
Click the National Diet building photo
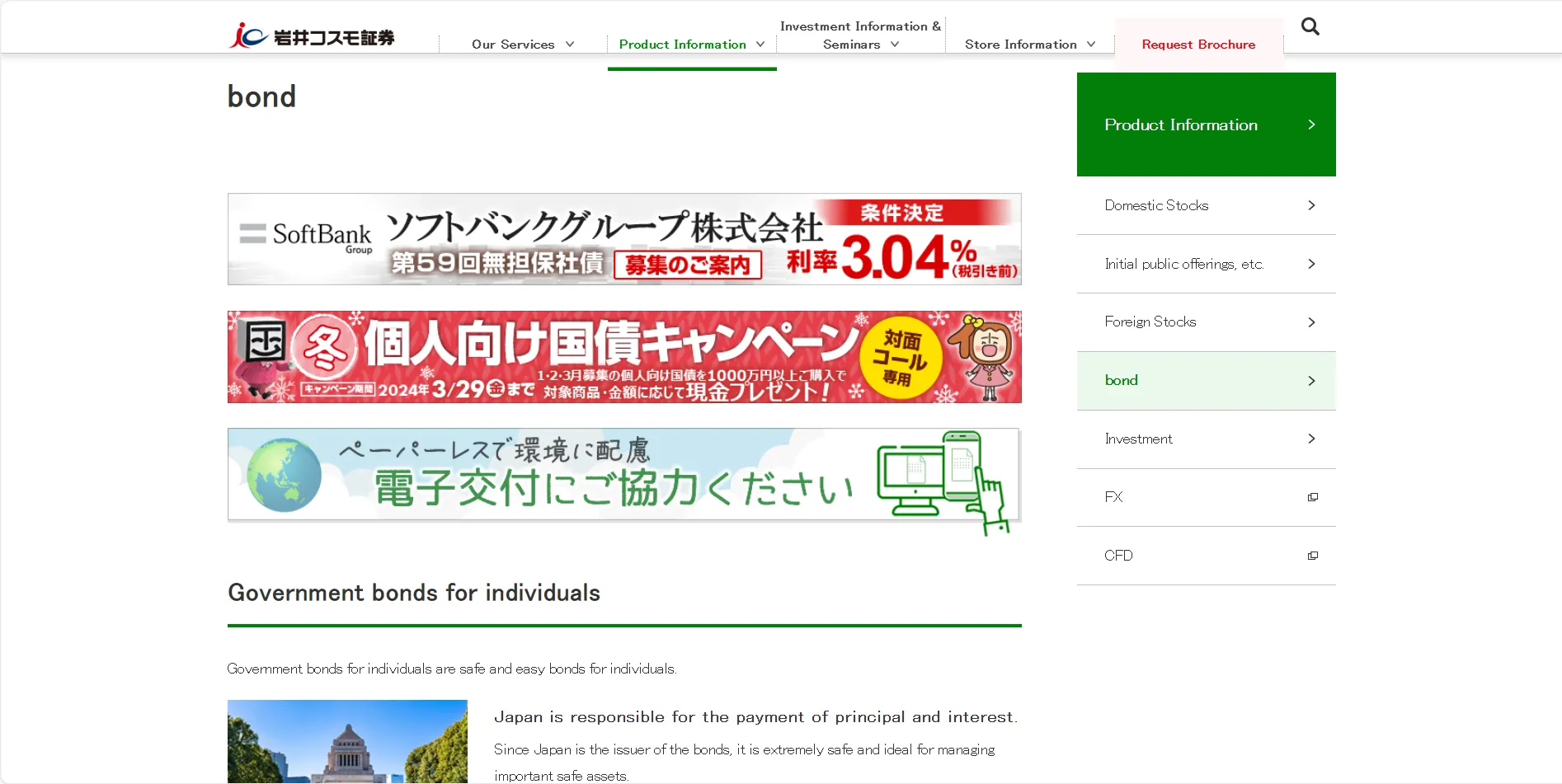click(x=347, y=741)
